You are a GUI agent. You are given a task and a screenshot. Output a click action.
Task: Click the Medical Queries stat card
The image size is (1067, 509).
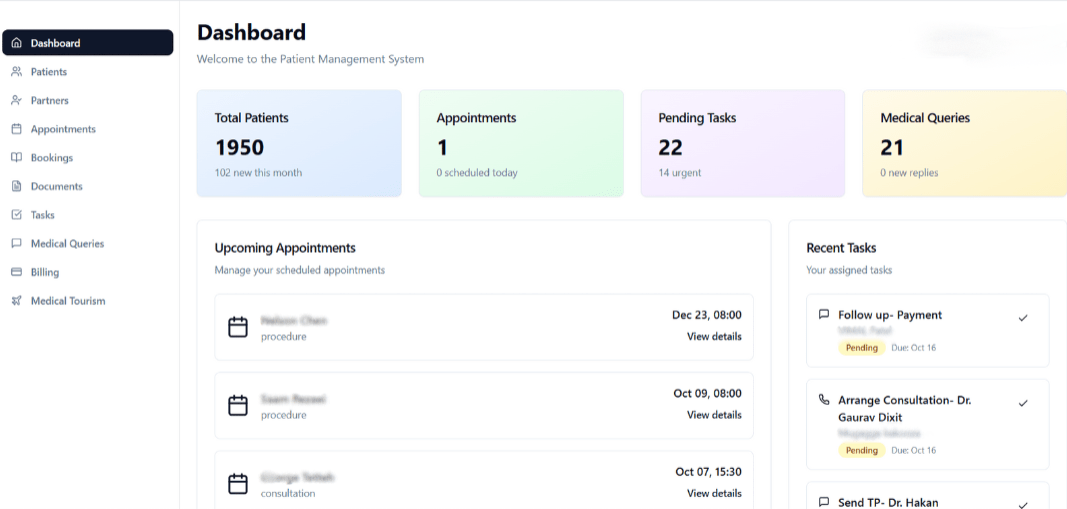pos(964,143)
